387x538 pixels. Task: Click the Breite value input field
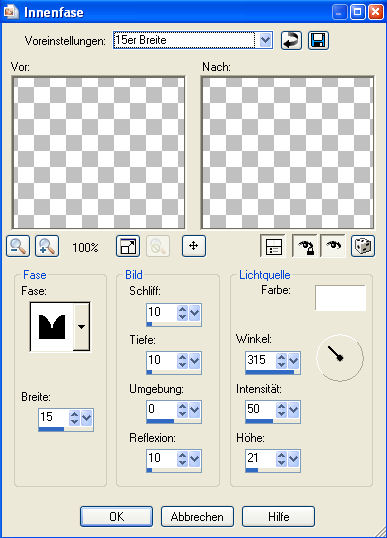click(x=54, y=417)
